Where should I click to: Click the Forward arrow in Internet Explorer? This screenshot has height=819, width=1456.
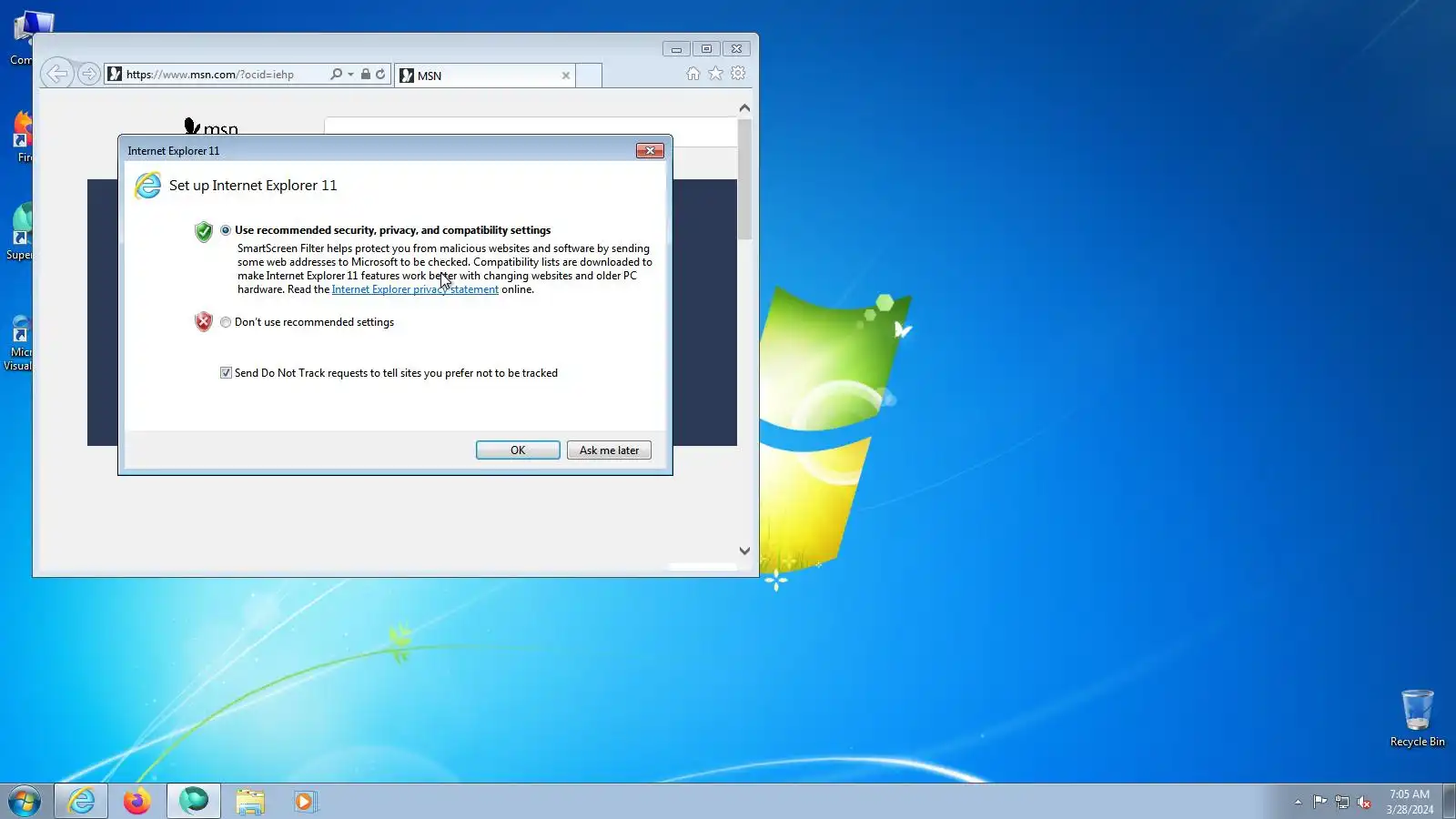pyautogui.click(x=88, y=74)
